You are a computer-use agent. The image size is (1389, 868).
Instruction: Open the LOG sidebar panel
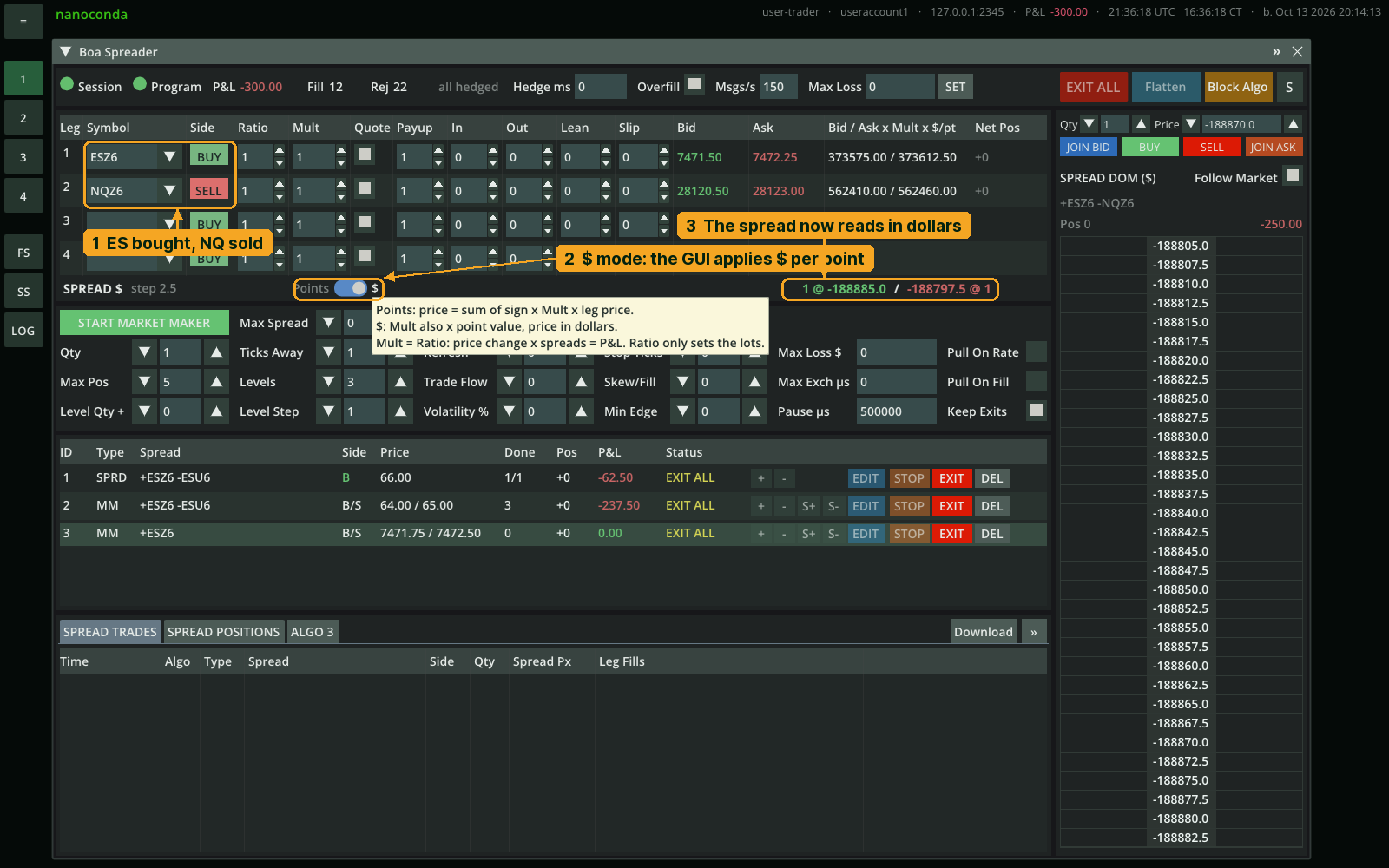23,331
